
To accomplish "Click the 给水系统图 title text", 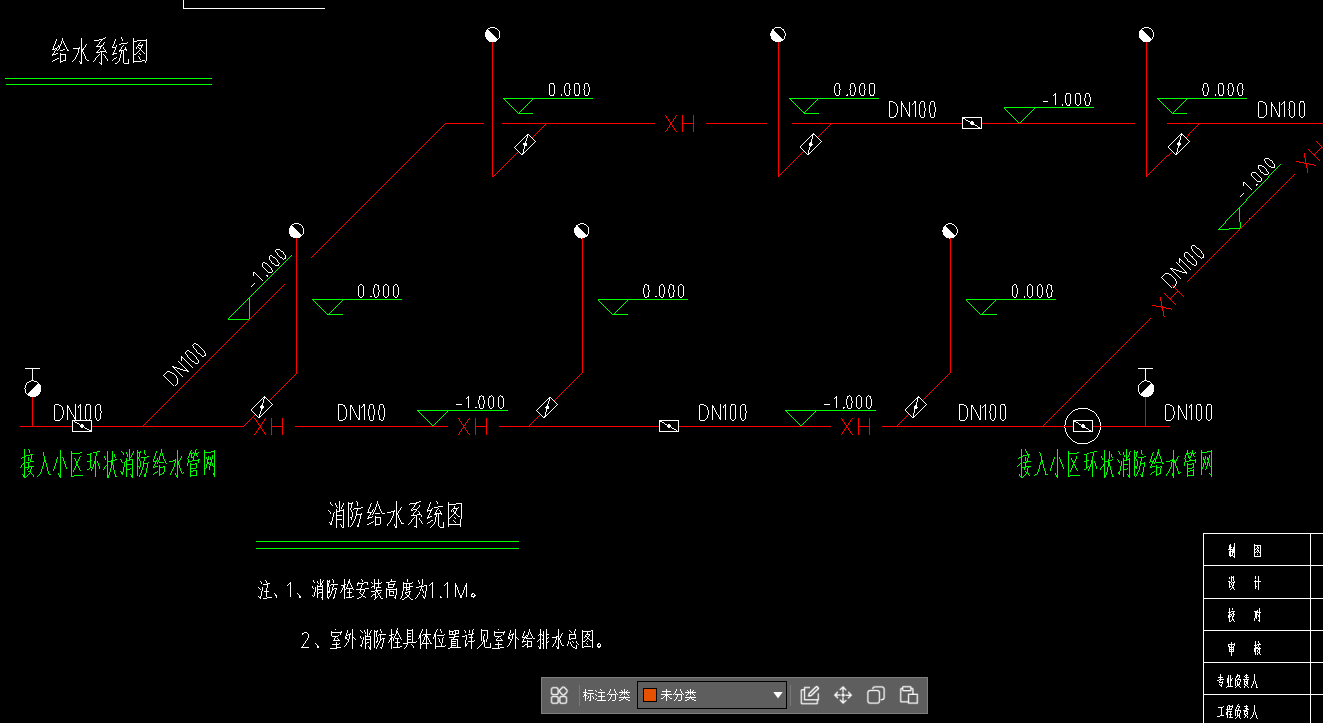I will tap(100, 52).
